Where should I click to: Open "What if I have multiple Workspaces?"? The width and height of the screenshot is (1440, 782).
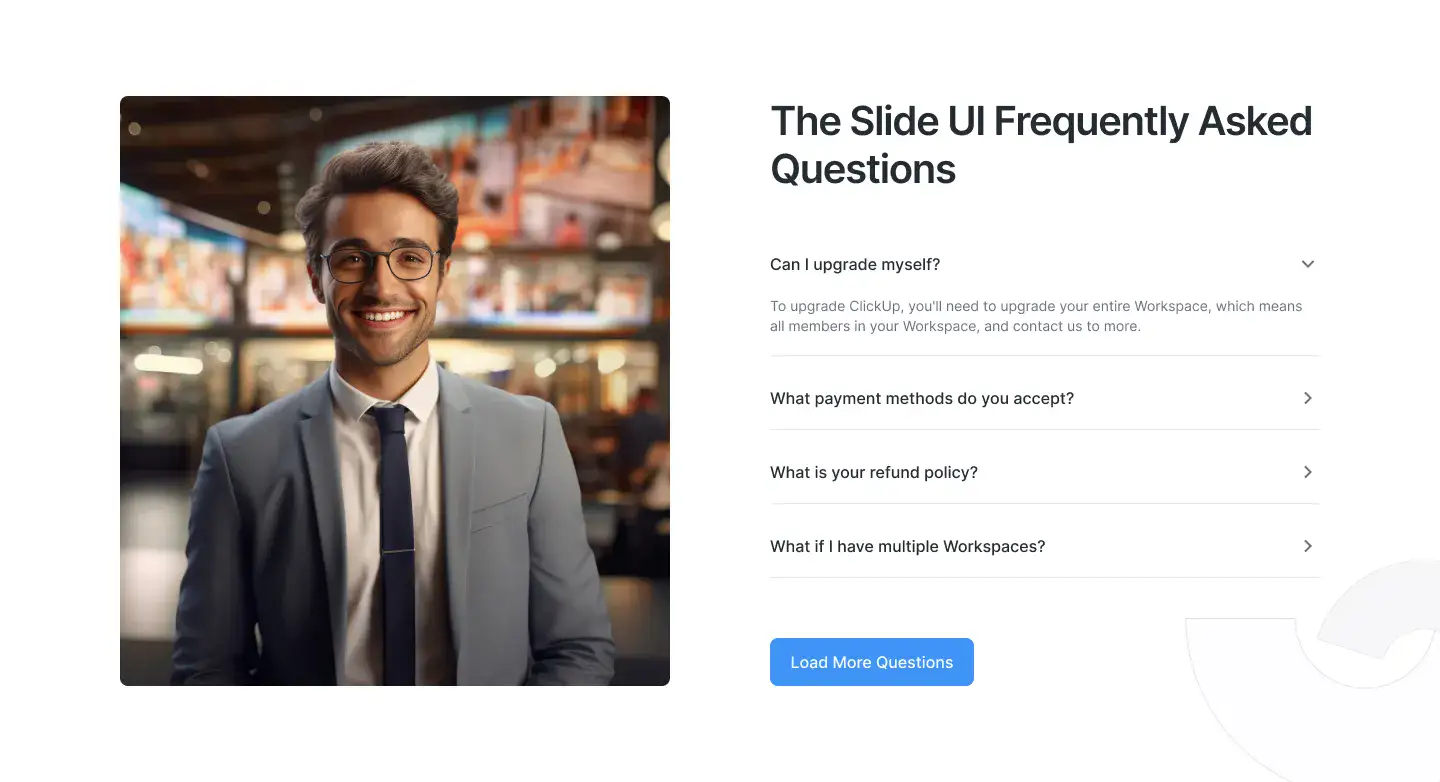point(908,546)
